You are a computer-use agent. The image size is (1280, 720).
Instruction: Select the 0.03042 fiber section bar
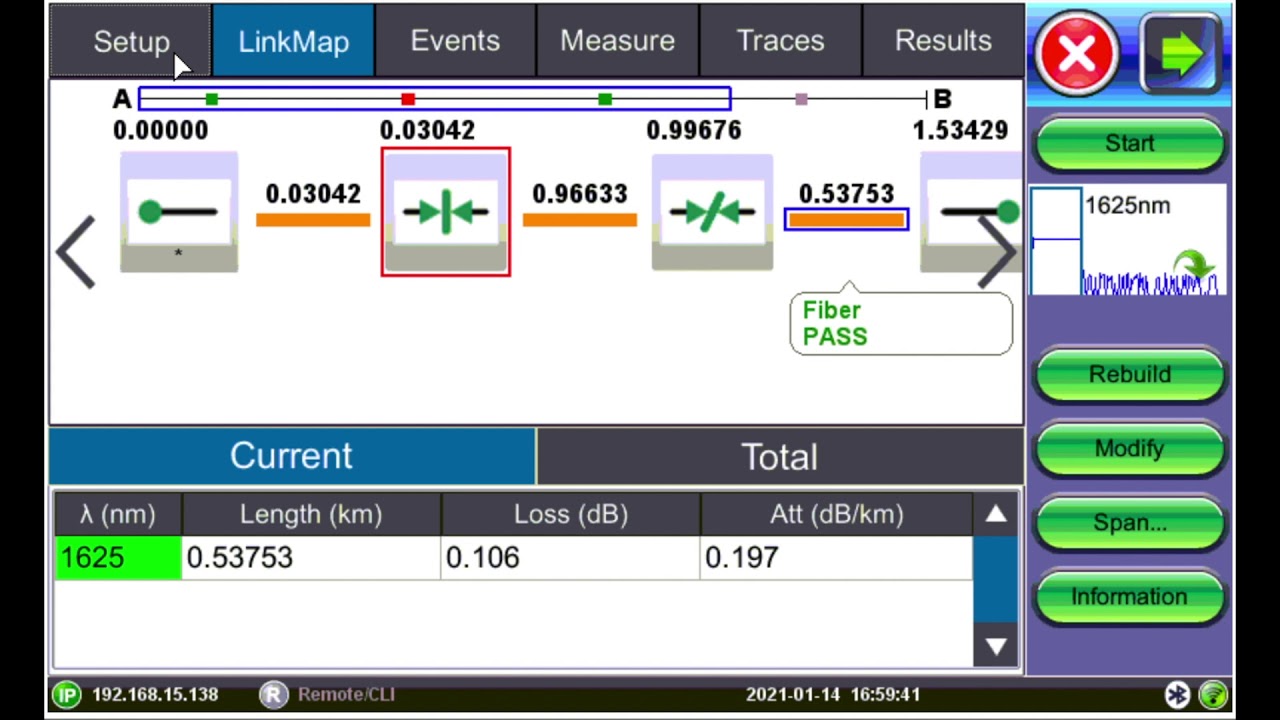[x=313, y=219]
